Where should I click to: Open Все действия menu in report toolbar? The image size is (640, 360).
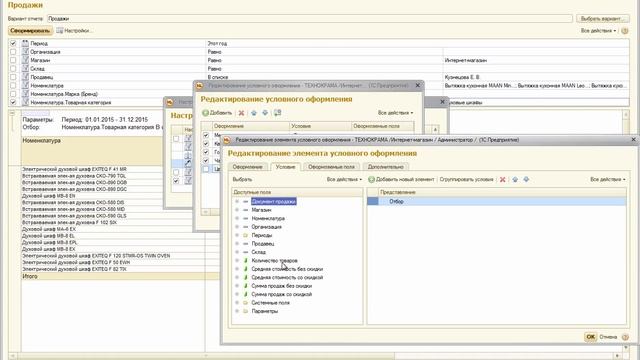[x=598, y=31]
